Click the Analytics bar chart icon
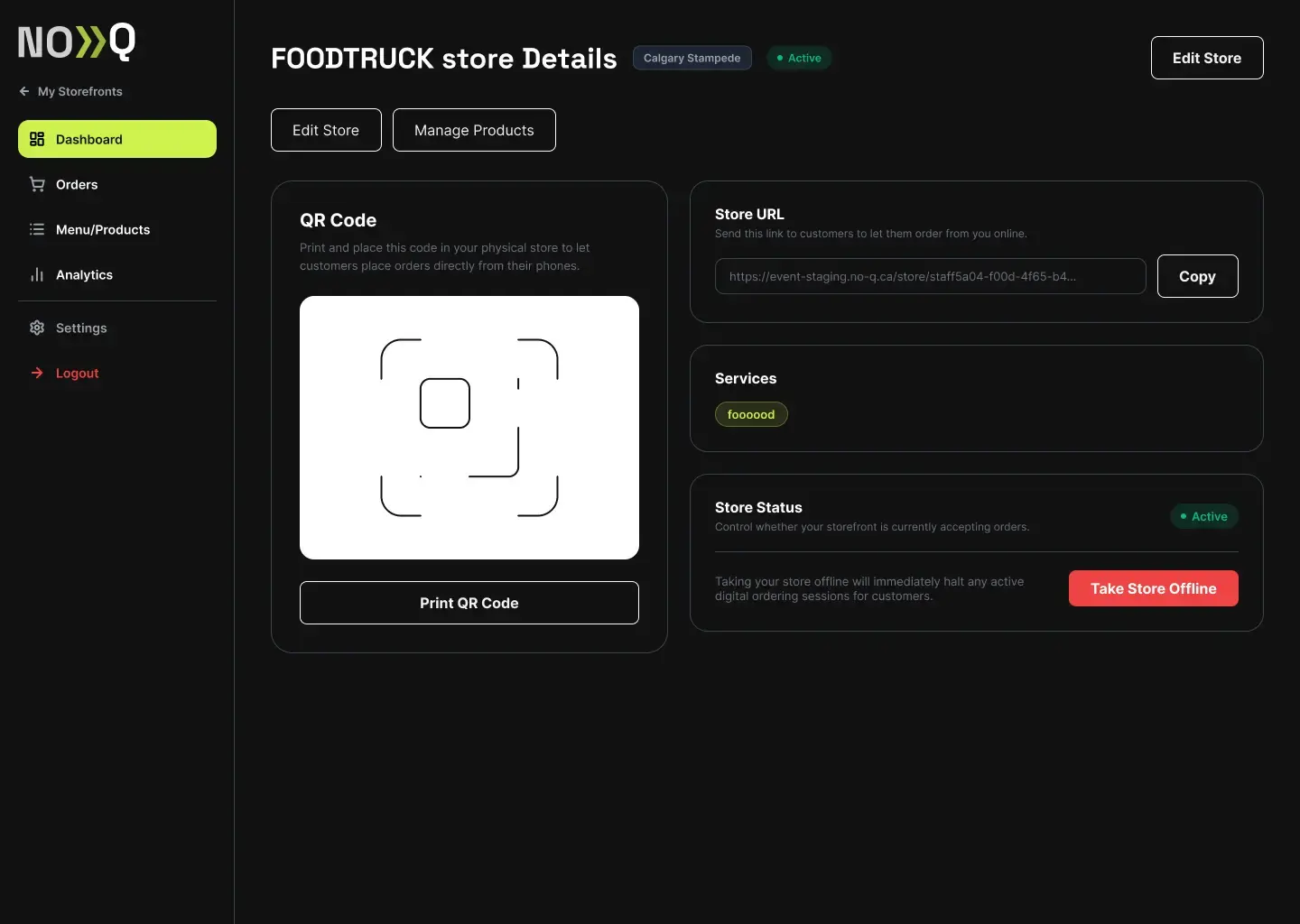The image size is (1300, 924). click(37, 274)
